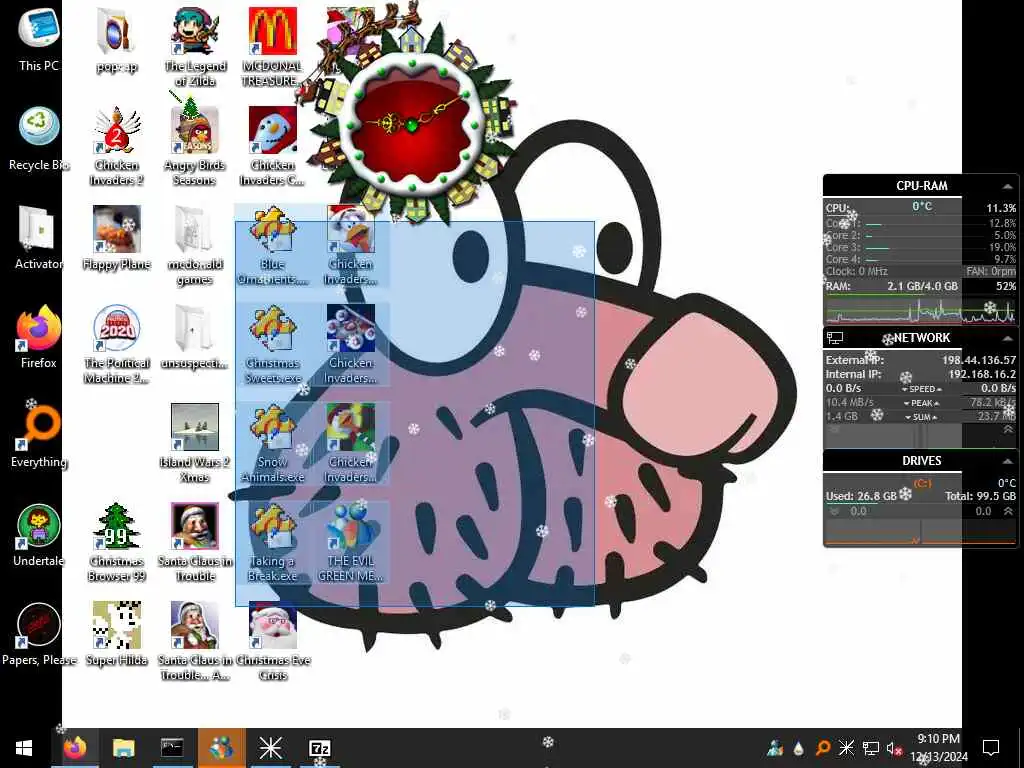The image size is (1024, 768).
Task: Open the Recycle Bin icon
Action: tap(39, 139)
